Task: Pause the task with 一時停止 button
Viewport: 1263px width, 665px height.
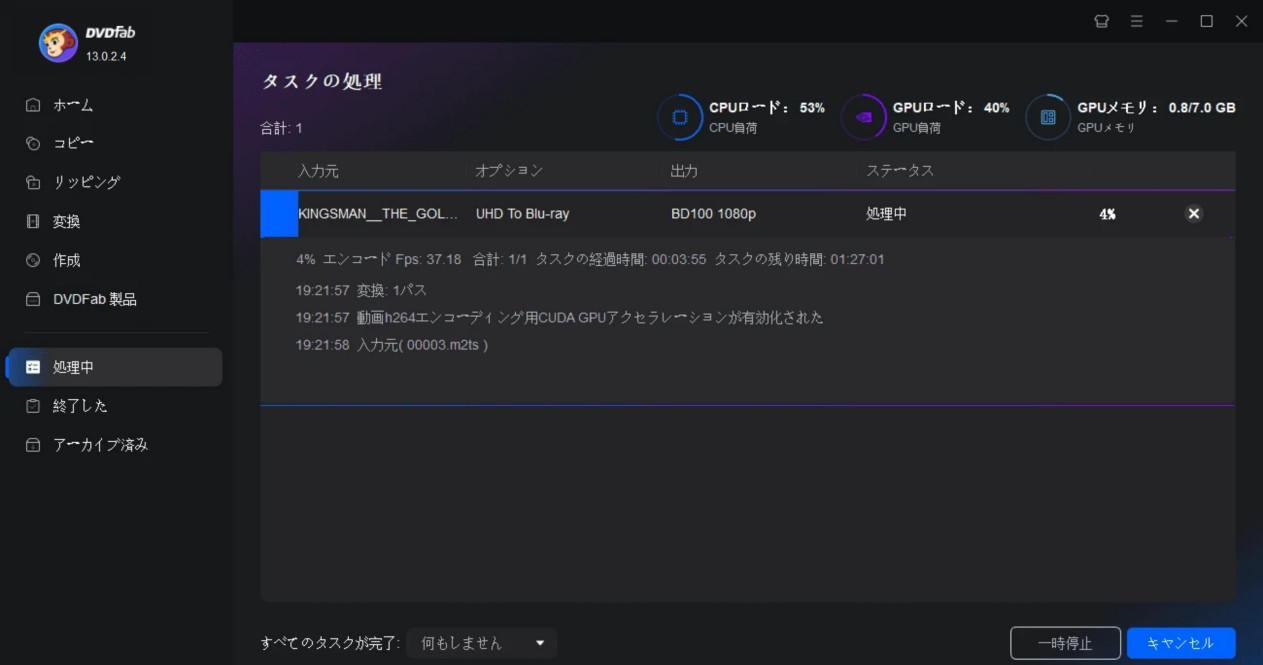Action: 1065,643
